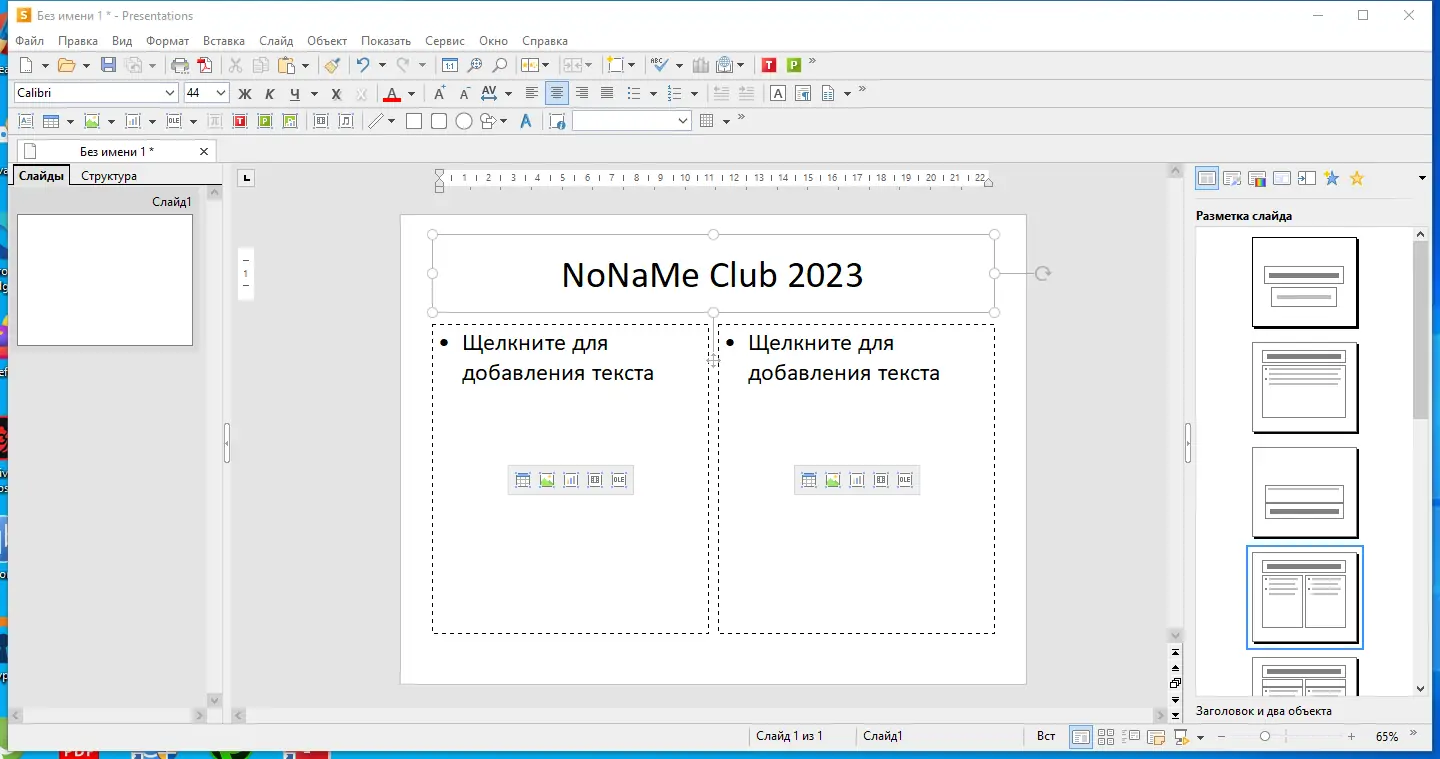This screenshot has height=759, width=1440.
Task: Draw an ellipse shape
Action: 464,121
